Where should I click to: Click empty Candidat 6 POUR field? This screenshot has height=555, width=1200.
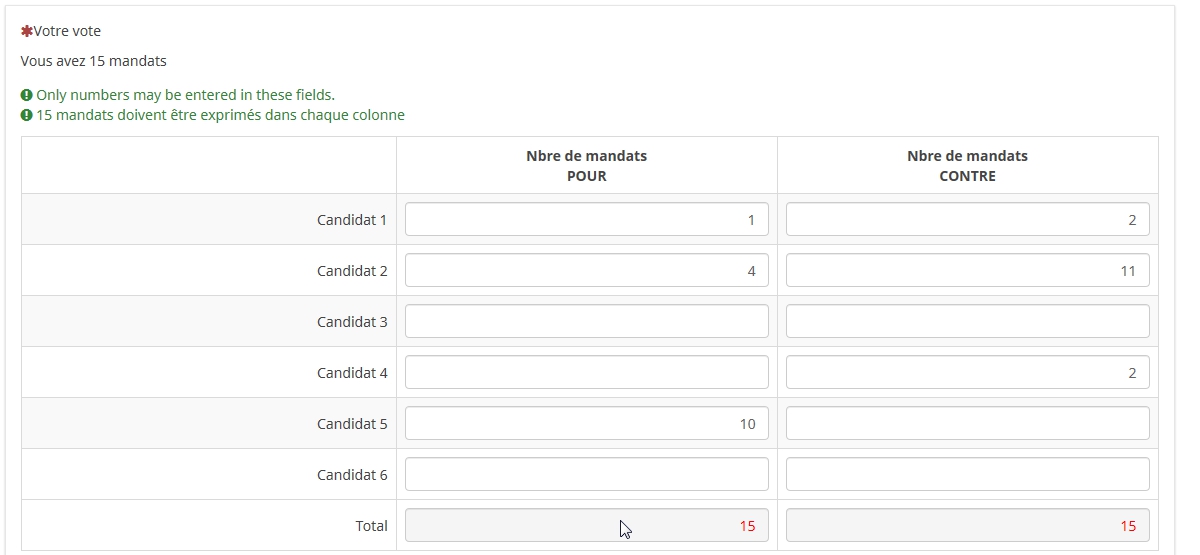click(586, 475)
